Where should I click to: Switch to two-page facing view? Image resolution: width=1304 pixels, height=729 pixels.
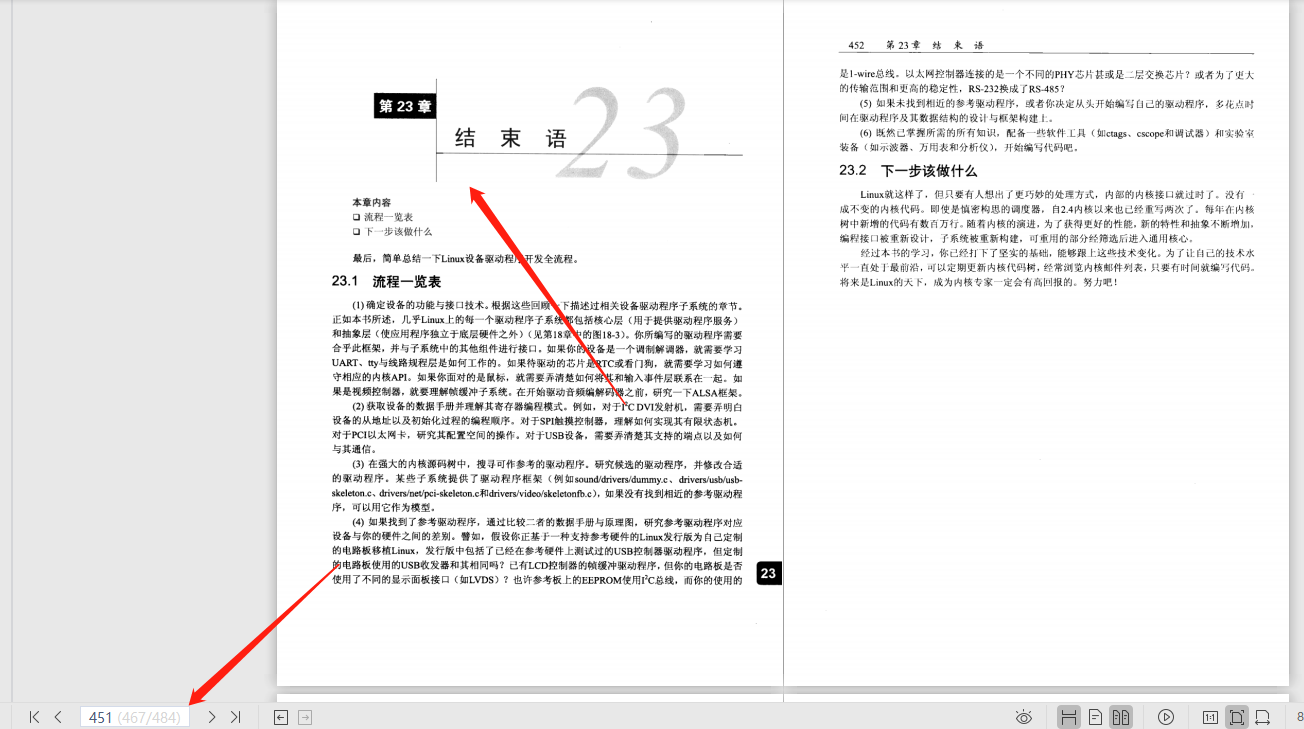click(1121, 717)
